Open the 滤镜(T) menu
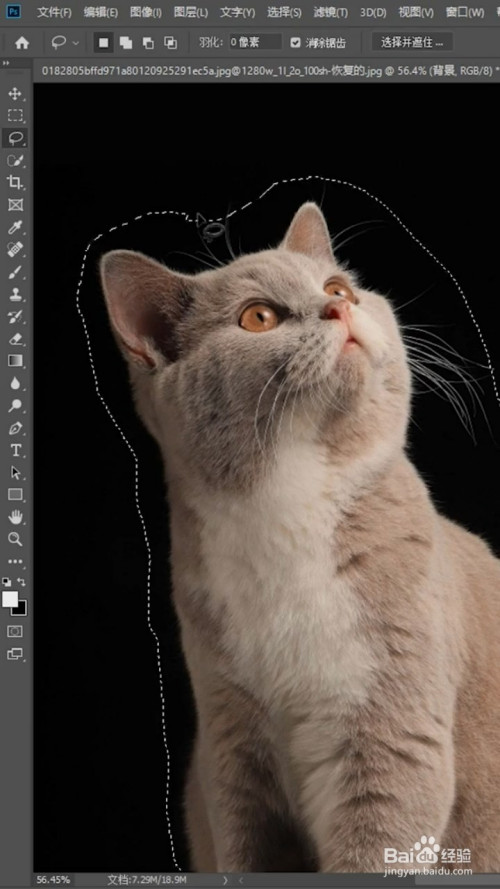This screenshot has width=500, height=889. [x=330, y=12]
